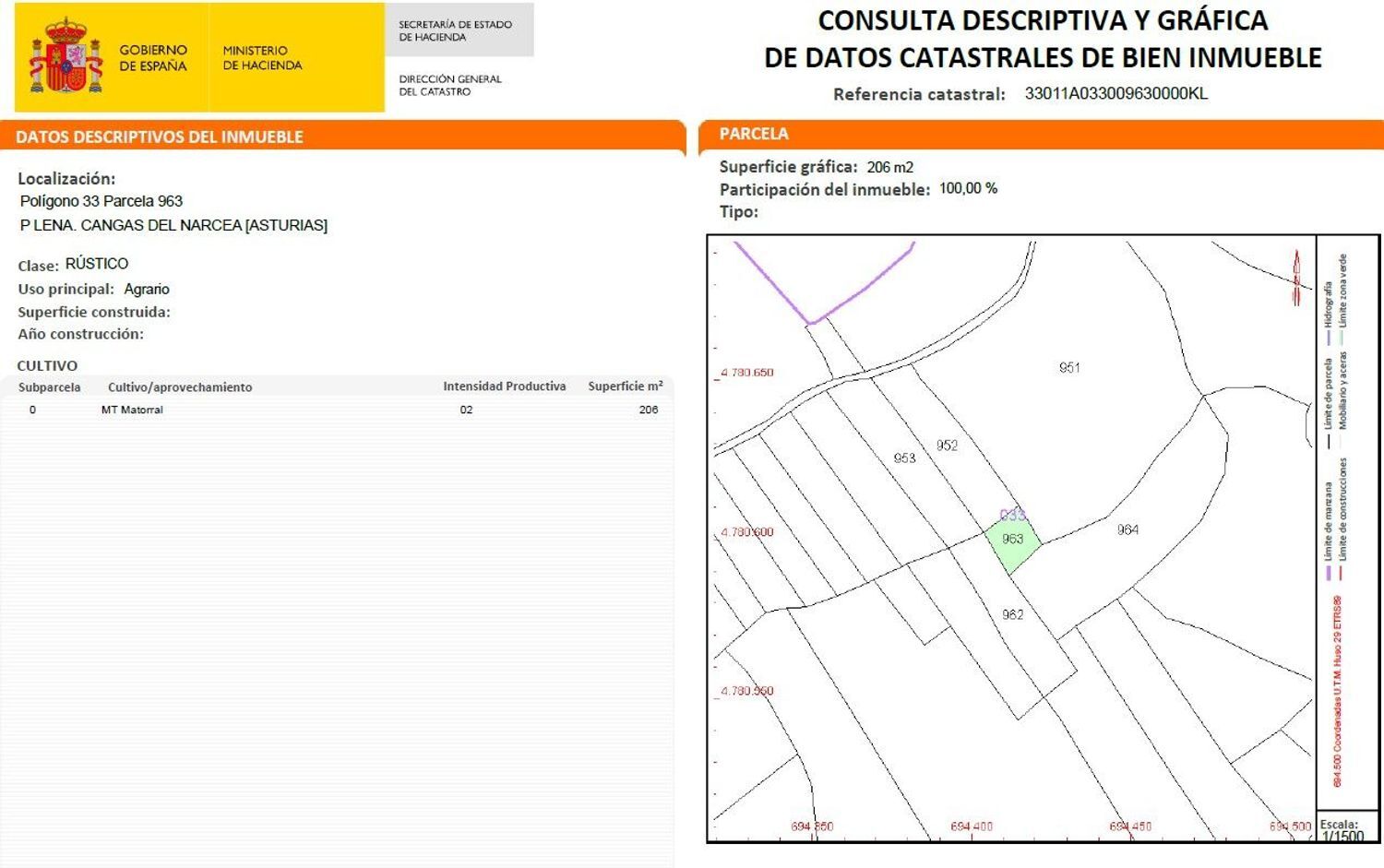Click the 4.780.650 coordinate marker

click(746, 371)
